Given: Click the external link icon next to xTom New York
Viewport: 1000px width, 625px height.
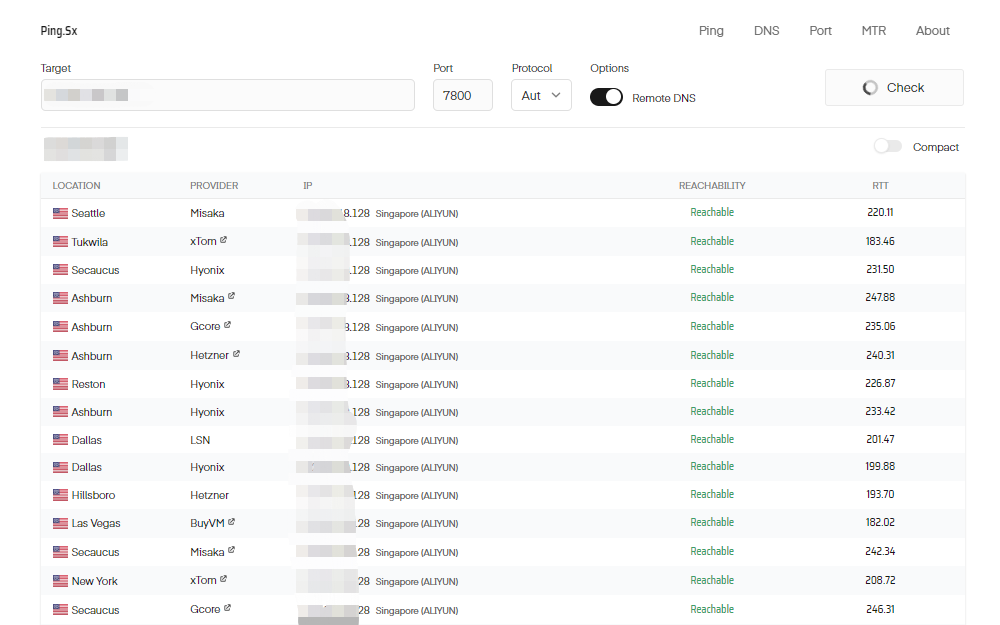Looking at the screenshot, I should click(223, 579).
